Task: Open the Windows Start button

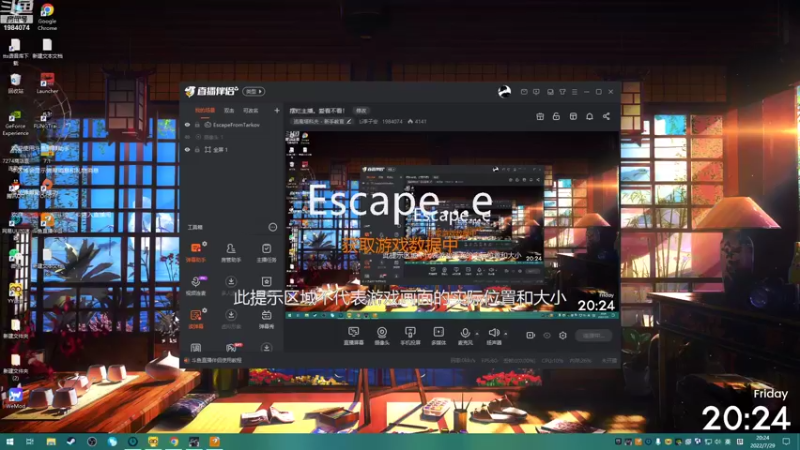Action: click(x=9, y=441)
